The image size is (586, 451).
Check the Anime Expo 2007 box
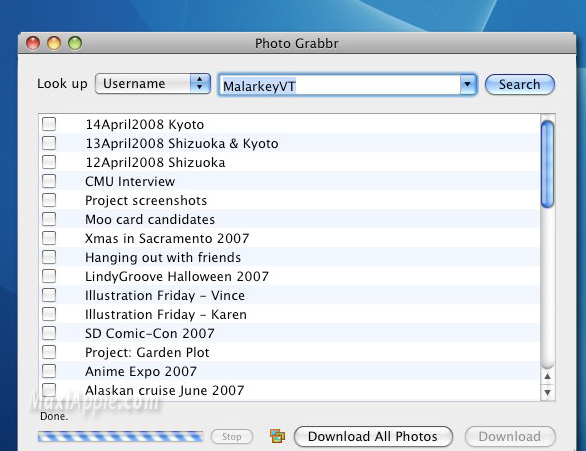[49, 371]
